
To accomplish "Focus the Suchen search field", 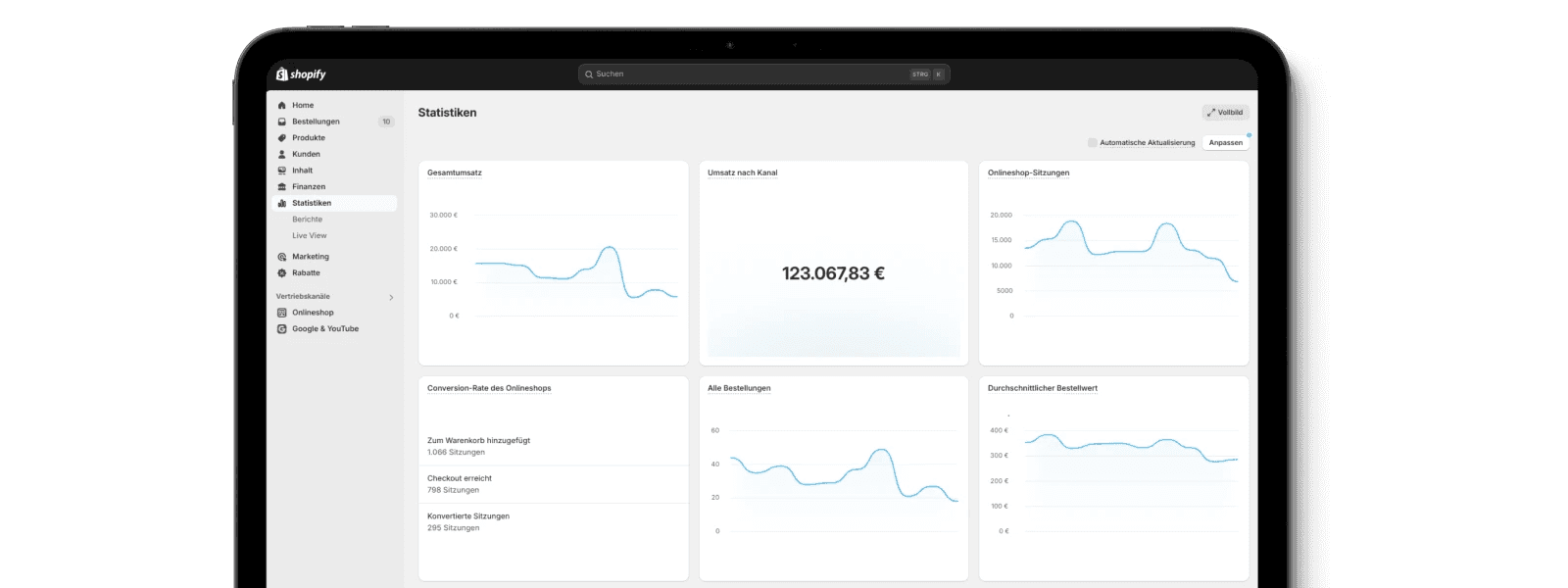I will (764, 74).
